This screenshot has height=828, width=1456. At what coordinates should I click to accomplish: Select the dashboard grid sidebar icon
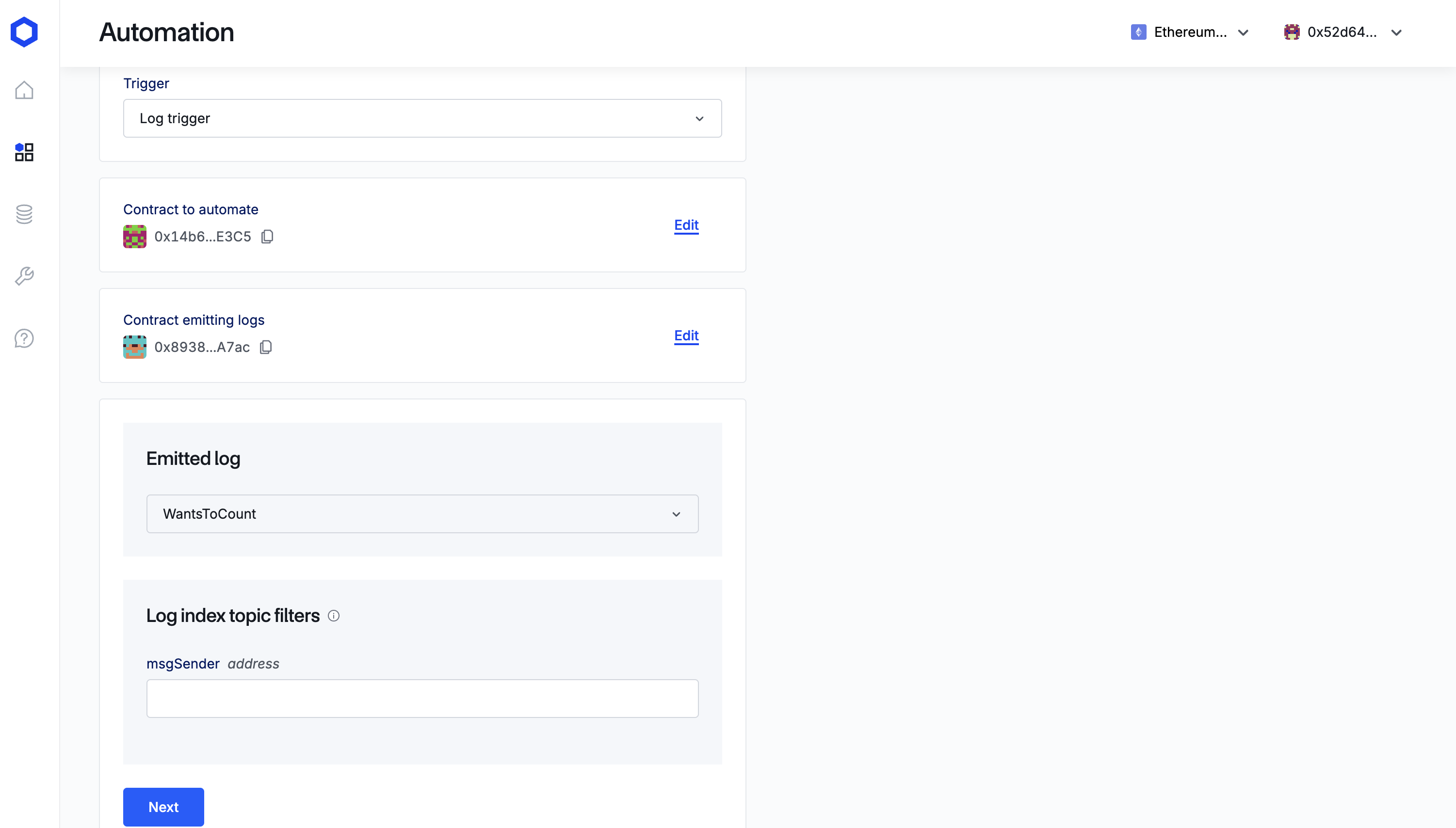(24, 152)
